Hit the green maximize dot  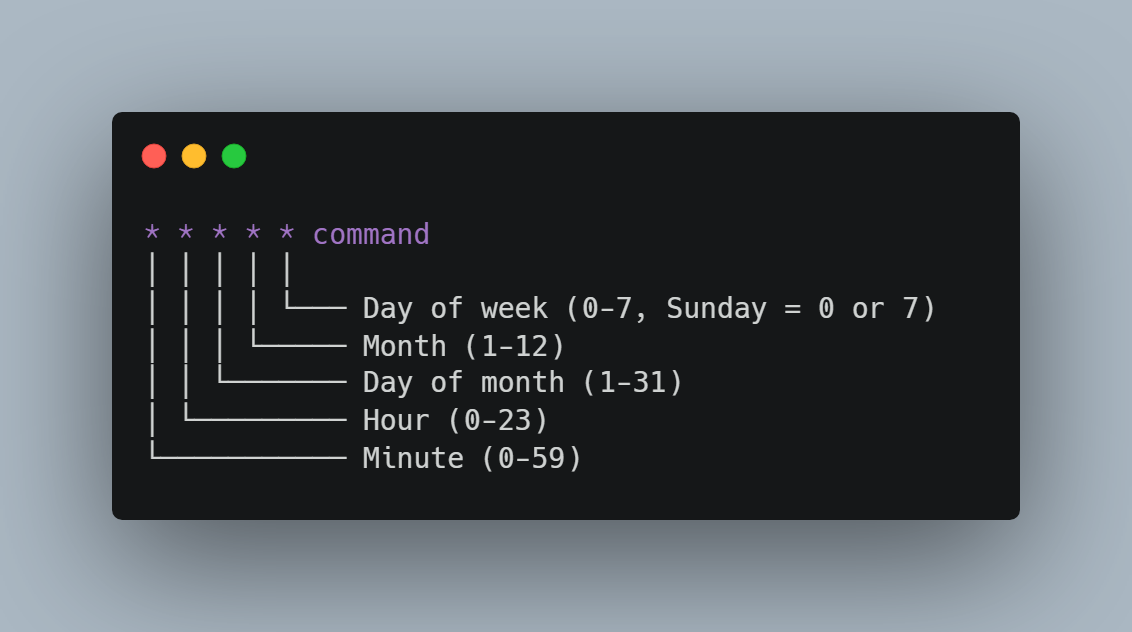click(x=234, y=156)
